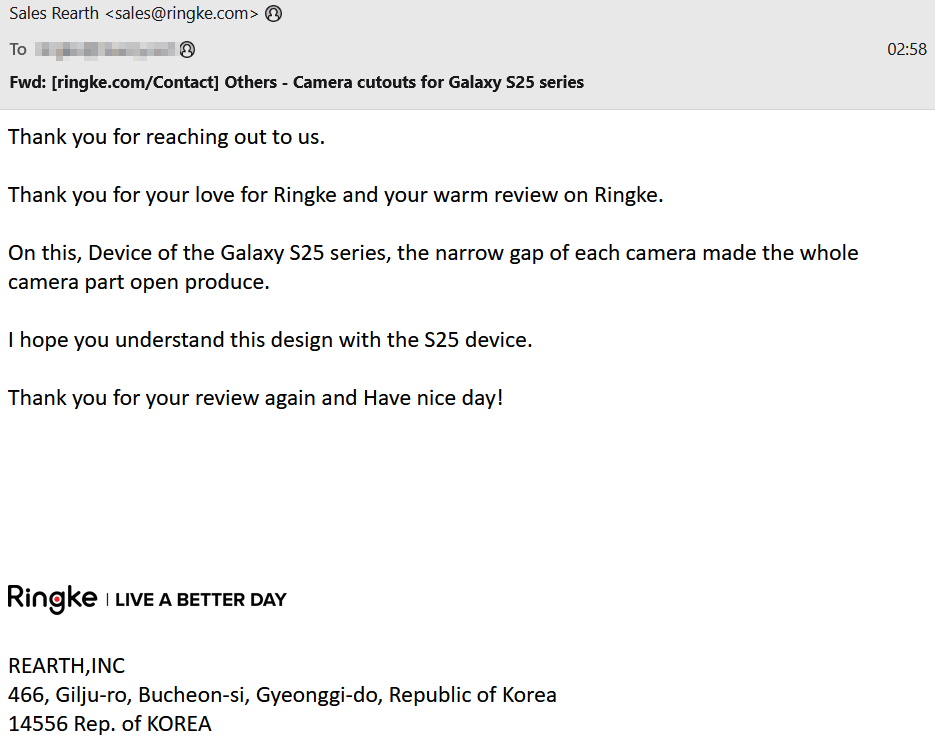The image size is (935, 741).
Task: Click the line starting "On this, Device"
Action: pos(433,253)
